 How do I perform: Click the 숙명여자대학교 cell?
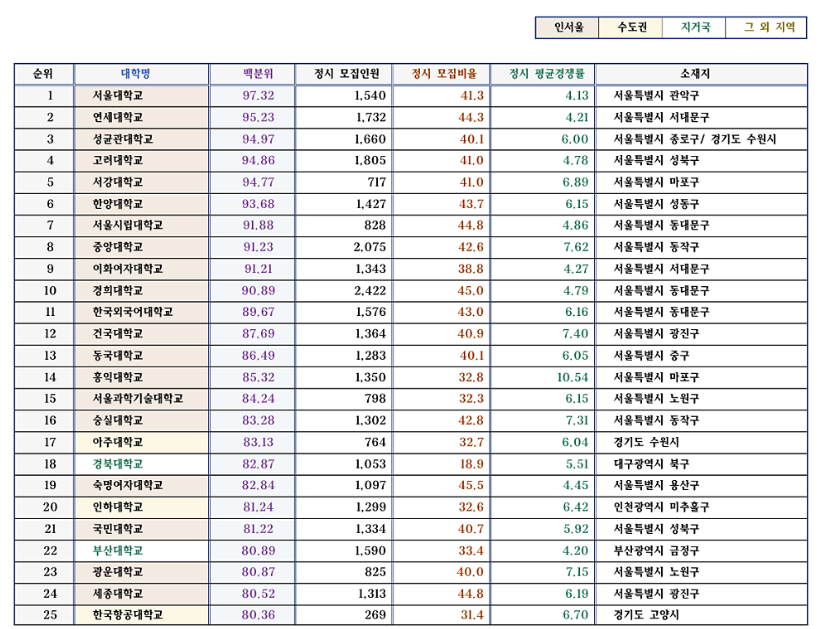tap(141, 485)
